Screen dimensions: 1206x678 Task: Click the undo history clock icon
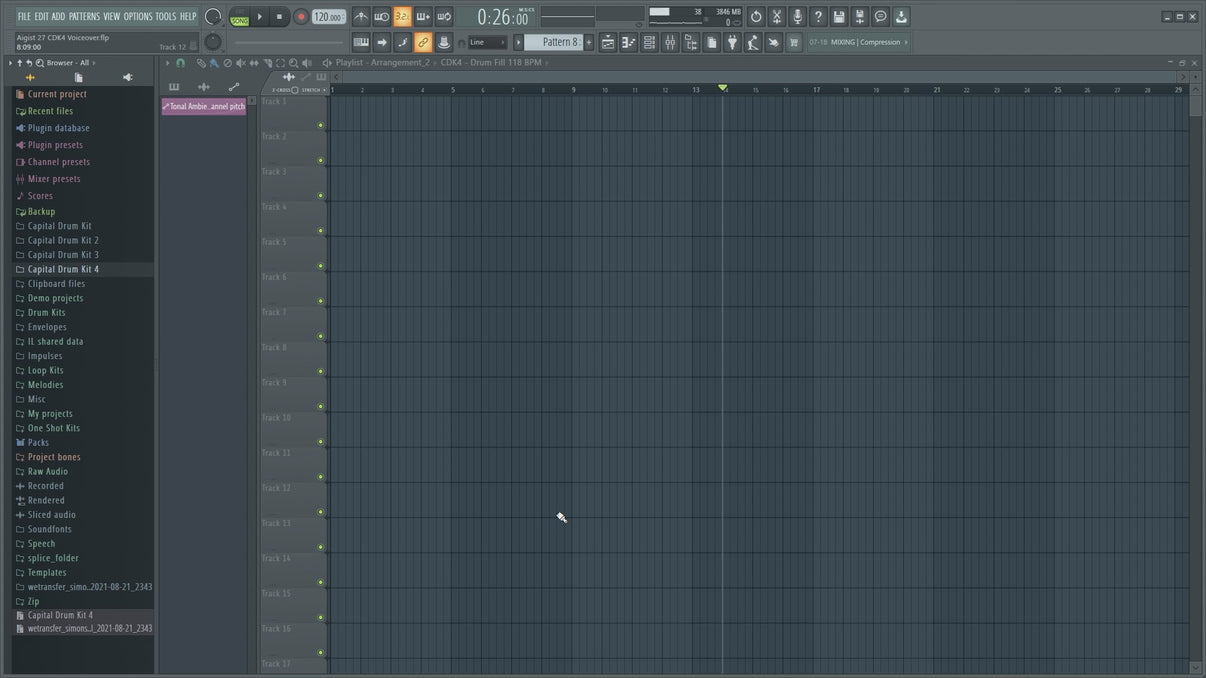756,17
